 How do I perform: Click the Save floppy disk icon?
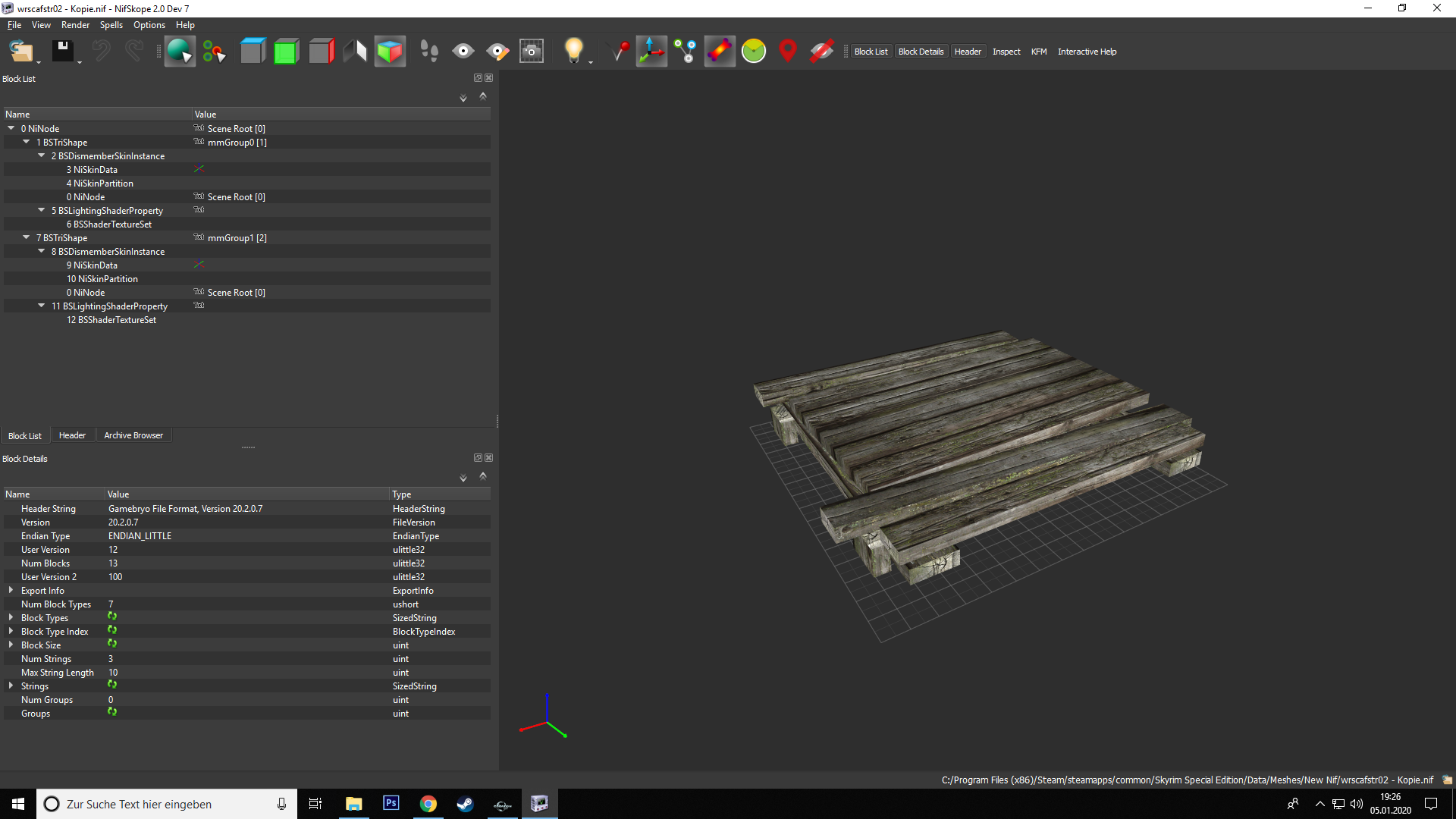[63, 52]
